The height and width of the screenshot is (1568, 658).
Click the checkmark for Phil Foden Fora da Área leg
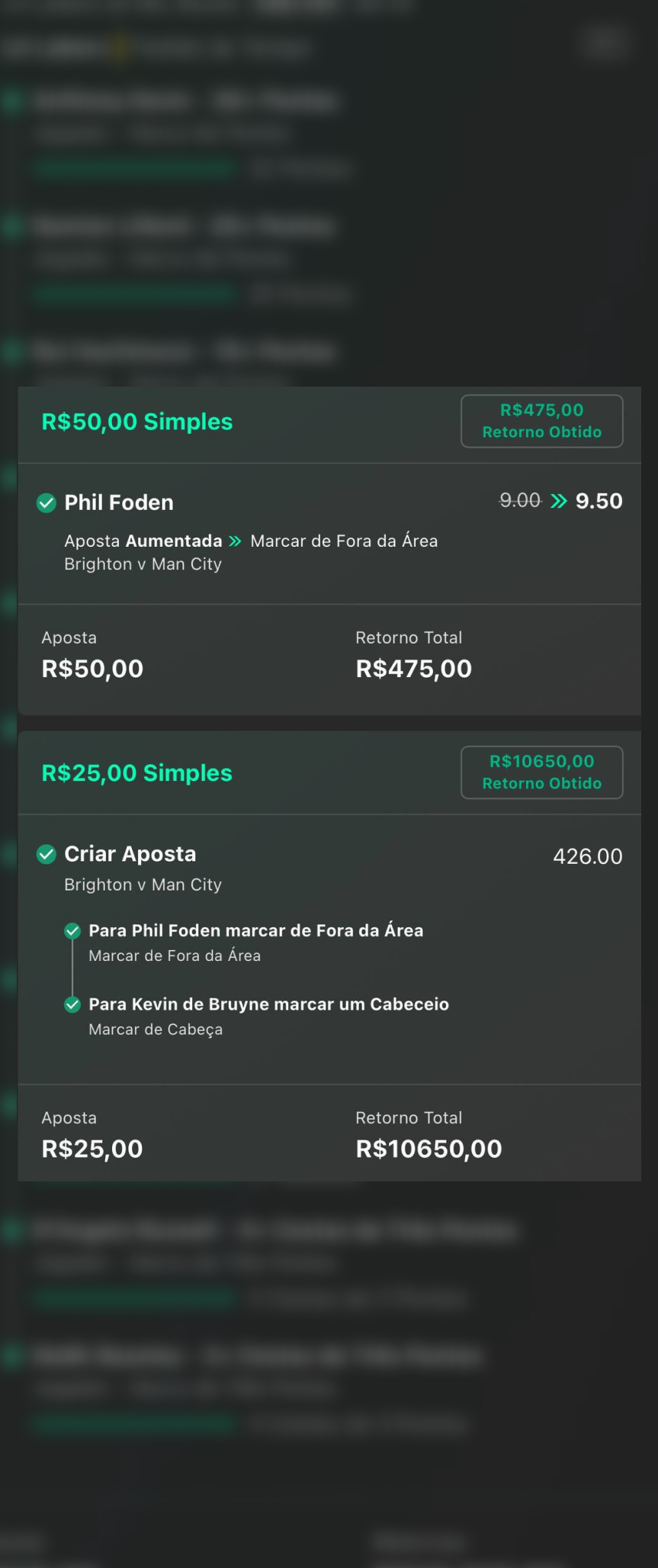coord(72,930)
